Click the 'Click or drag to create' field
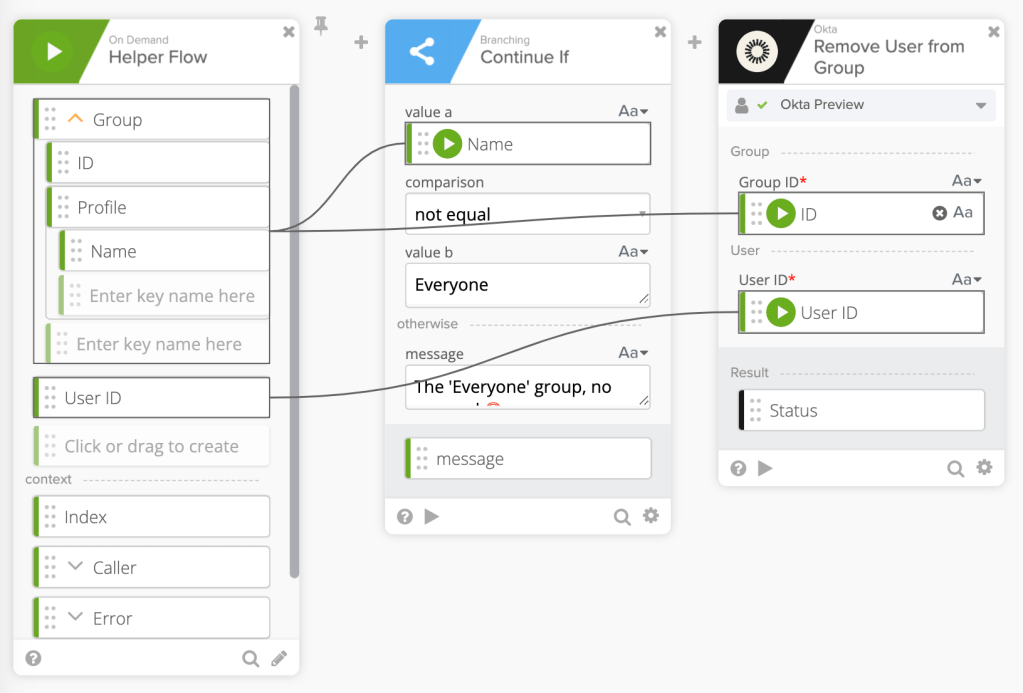This screenshot has height=693, width=1023. click(152, 446)
